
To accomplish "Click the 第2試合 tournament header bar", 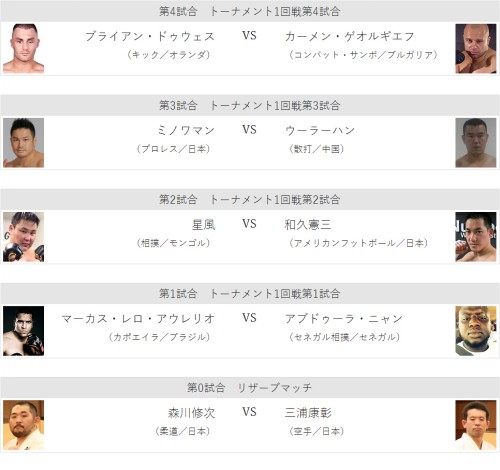I will (x=250, y=200).
